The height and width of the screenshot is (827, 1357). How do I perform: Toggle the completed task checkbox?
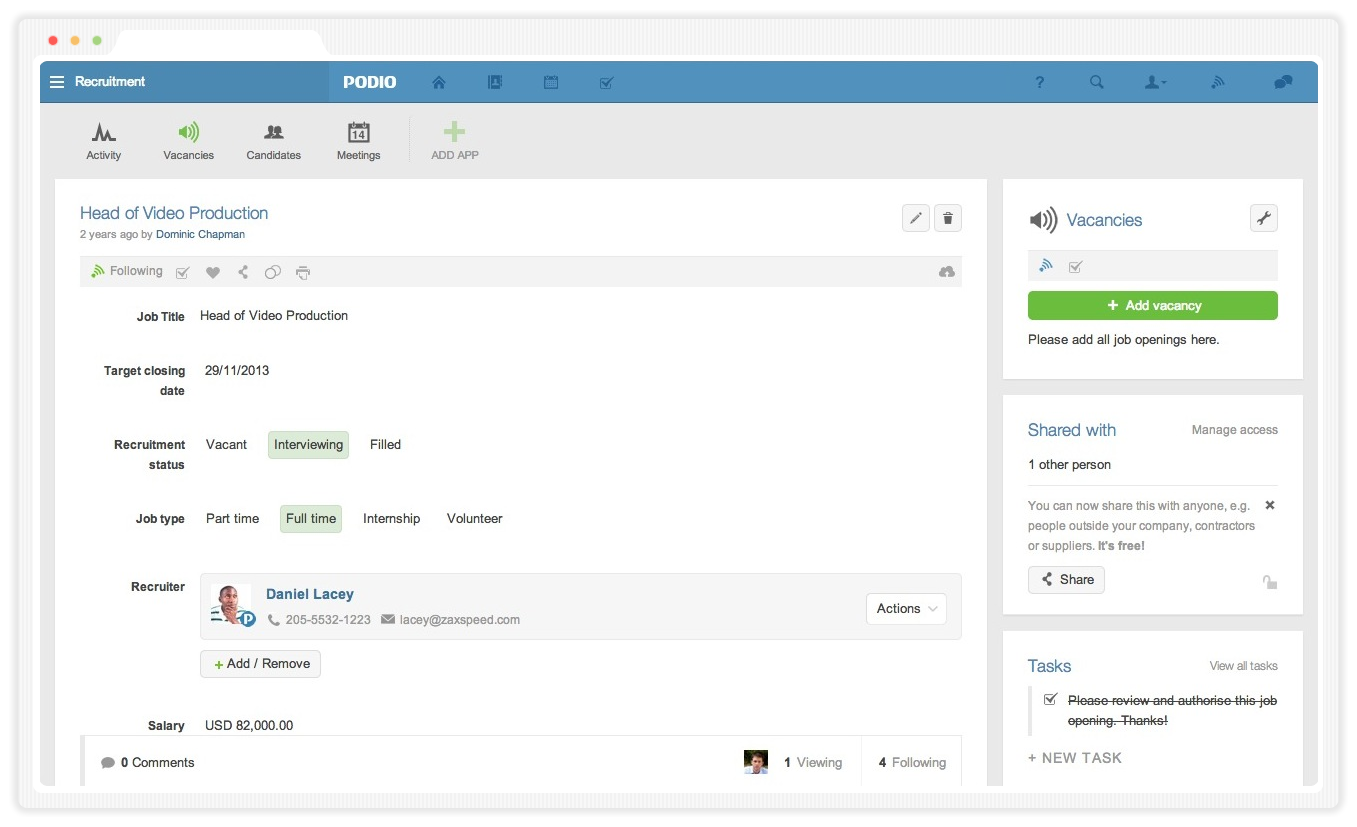pyautogui.click(x=1050, y=699)
